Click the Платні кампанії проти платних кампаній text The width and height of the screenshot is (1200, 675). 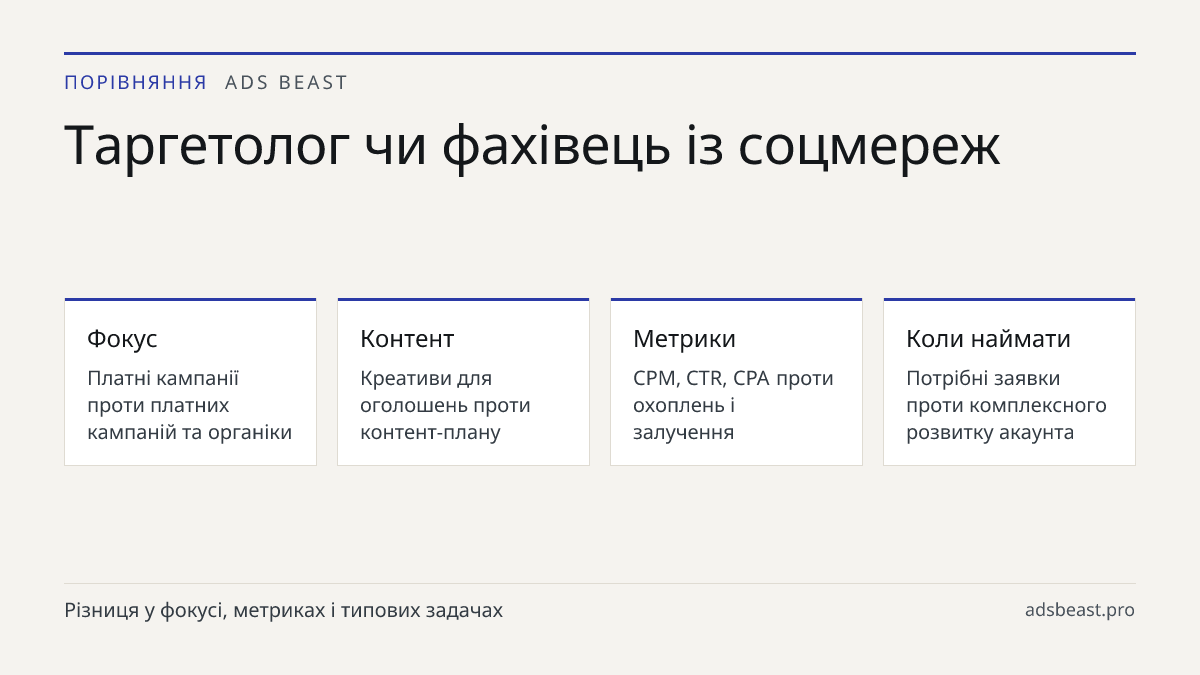[x=190, y=405]
